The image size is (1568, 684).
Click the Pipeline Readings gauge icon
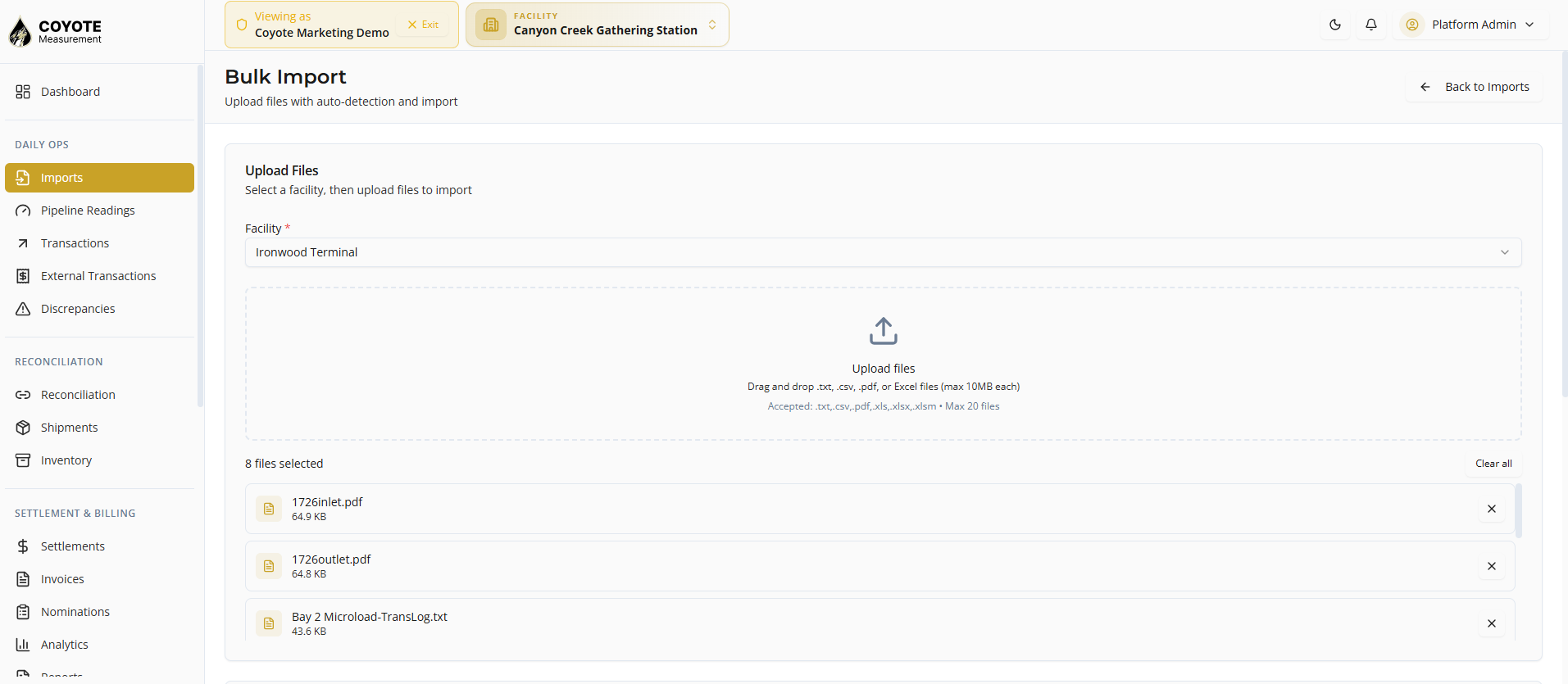coord(23,211)
